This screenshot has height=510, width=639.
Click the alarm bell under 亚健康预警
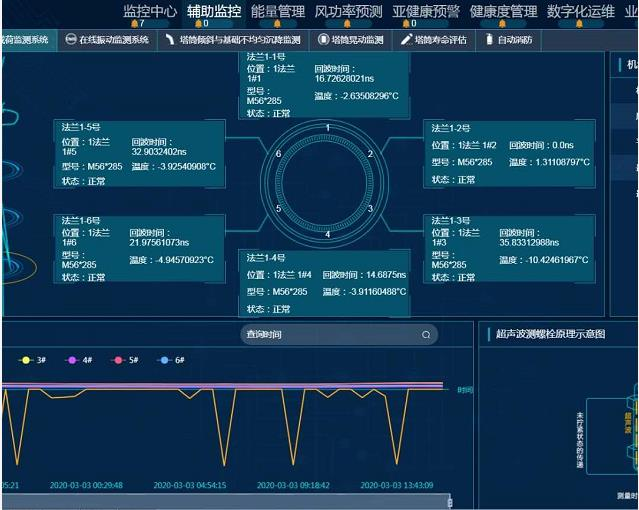point(406,24)
